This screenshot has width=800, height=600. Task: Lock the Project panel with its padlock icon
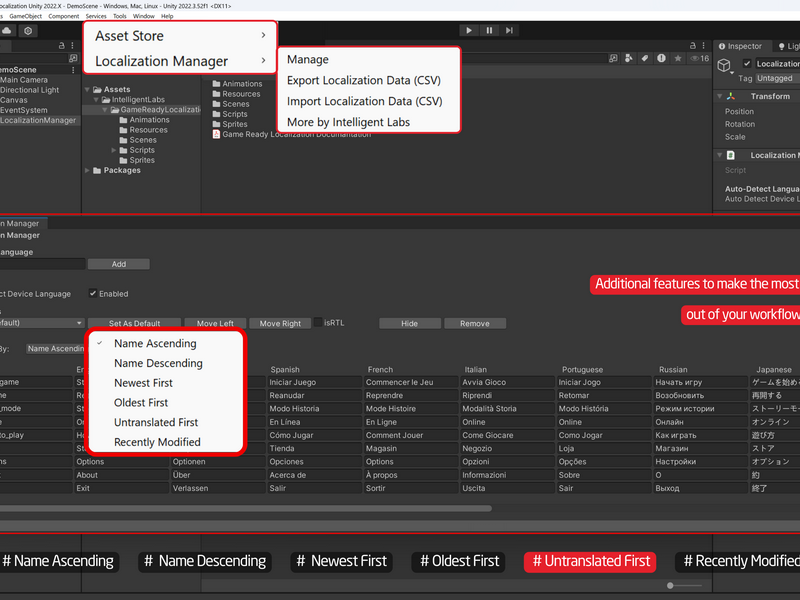tap(692, 45)
